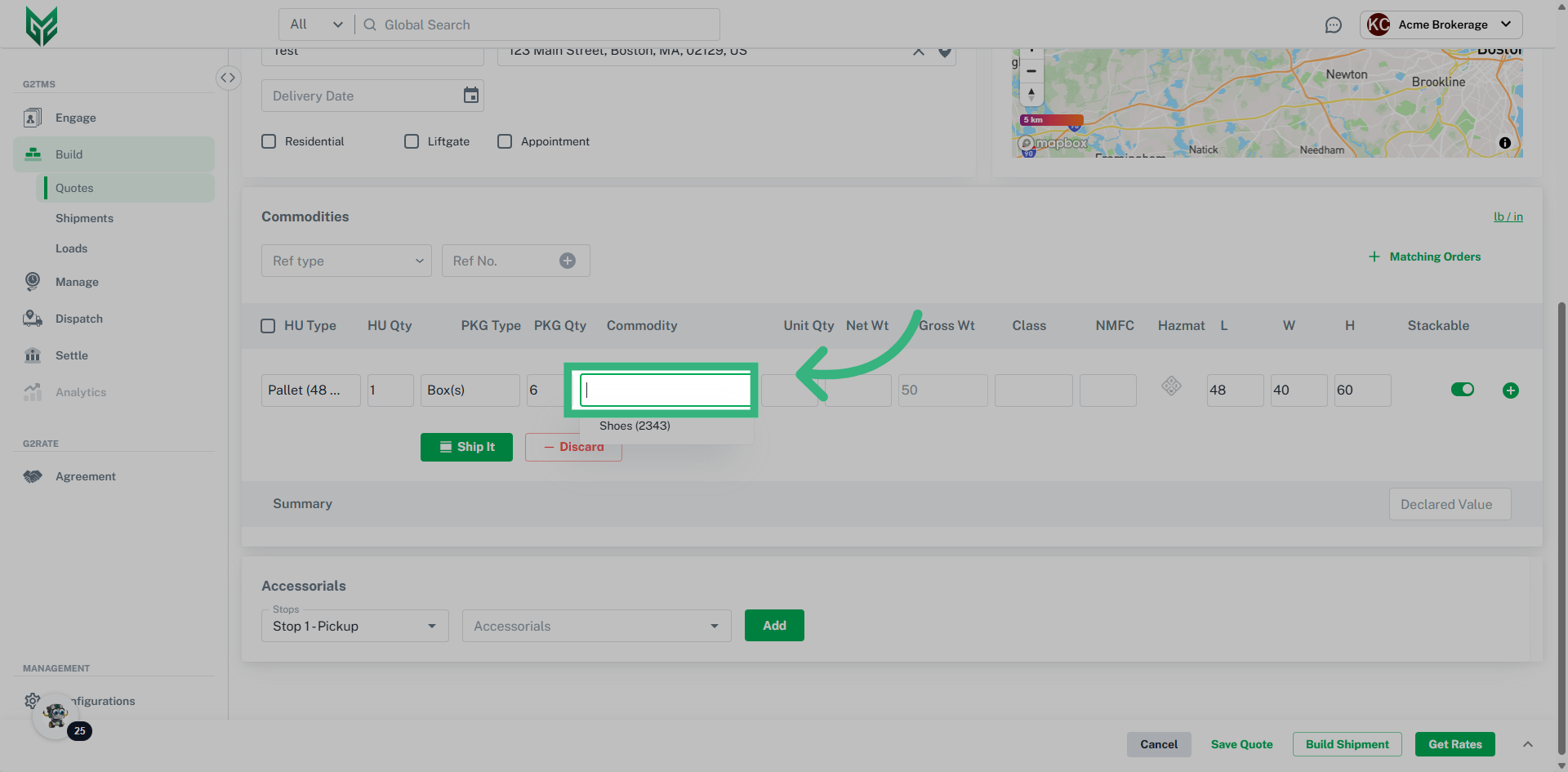The width and height of the screenshot is (1568, 772).
Task: Open the Delivery Date calendar picker
Action: click(x=471, y=96)
